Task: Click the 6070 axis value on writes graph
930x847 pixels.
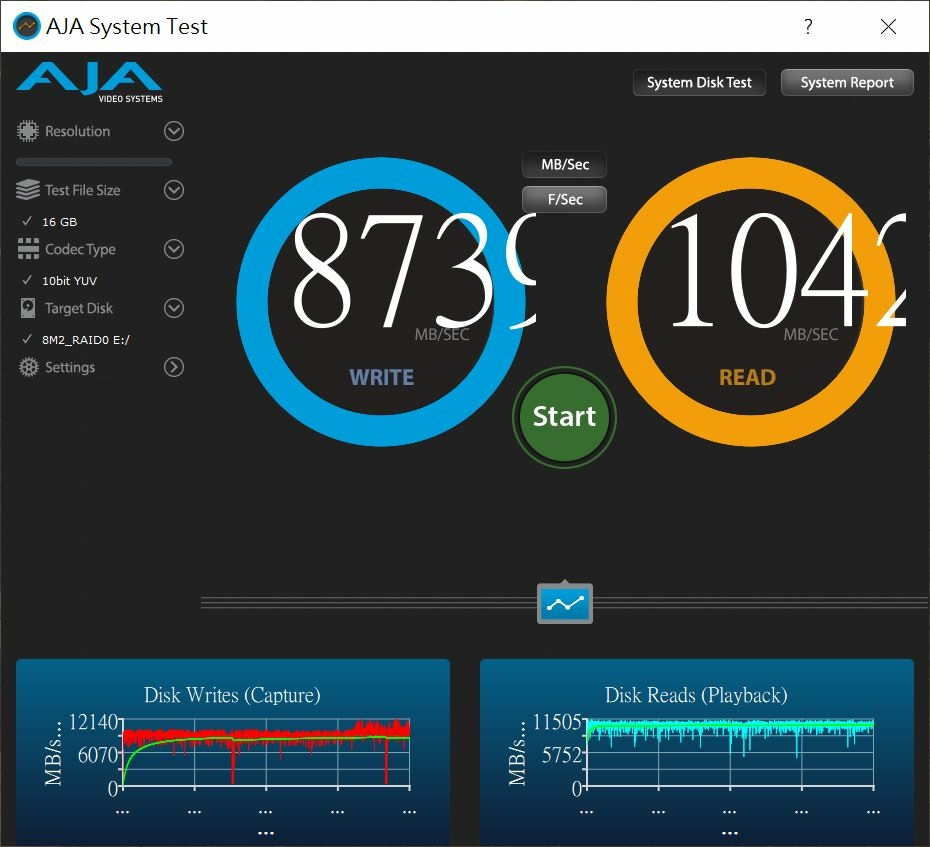Action: coord(98,755)
